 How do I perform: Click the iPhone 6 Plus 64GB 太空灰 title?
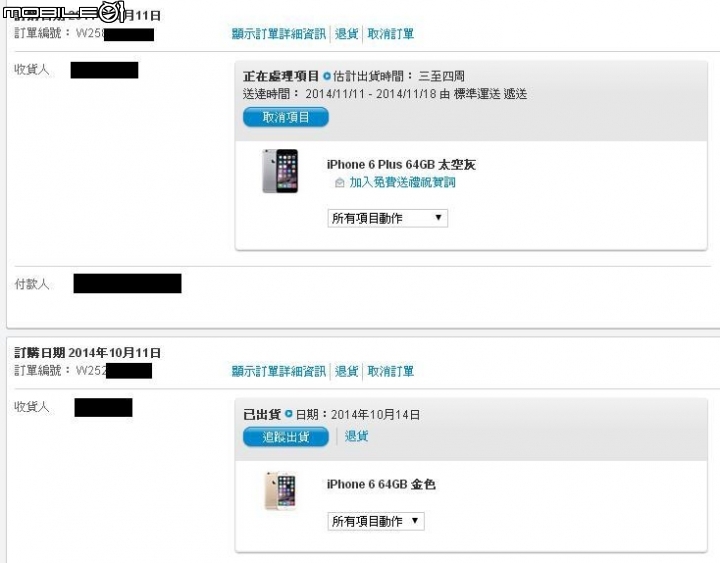(x=401, y=164)
